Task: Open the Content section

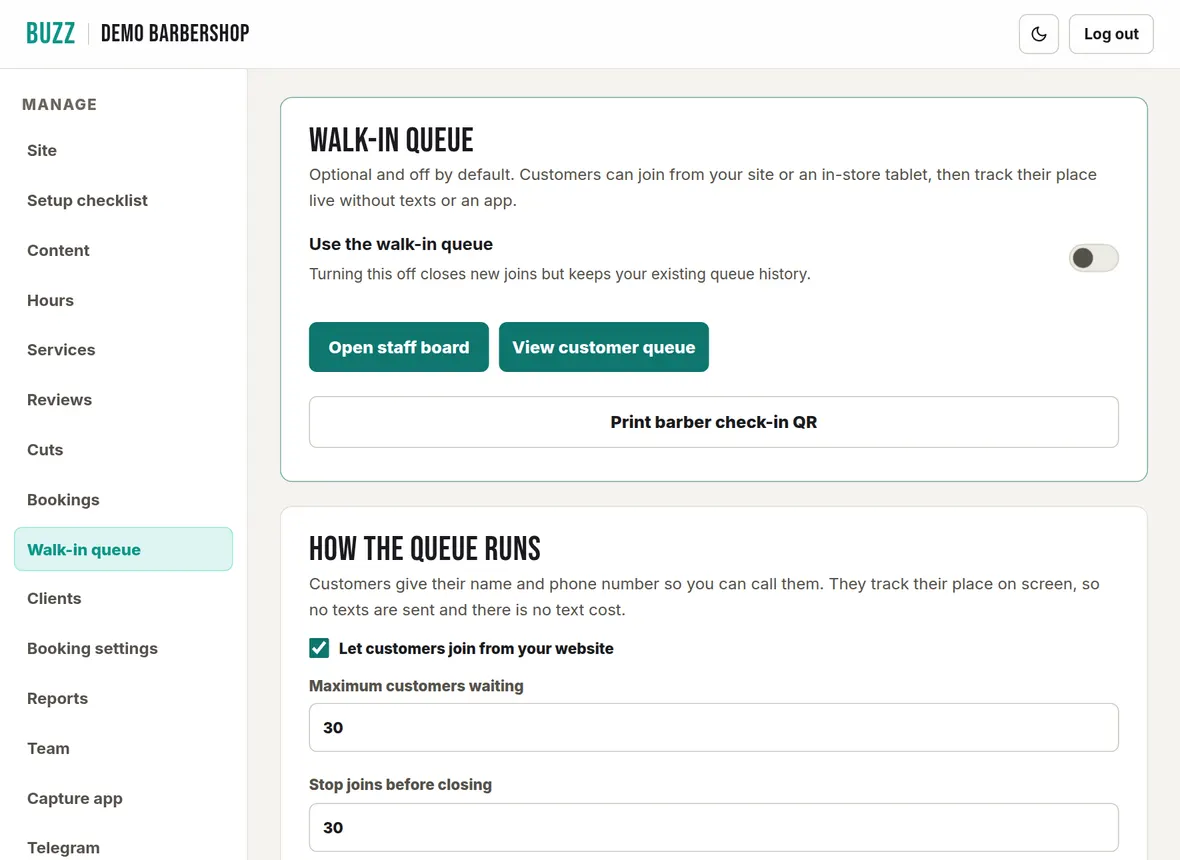Action: click(x=123, y=251)
